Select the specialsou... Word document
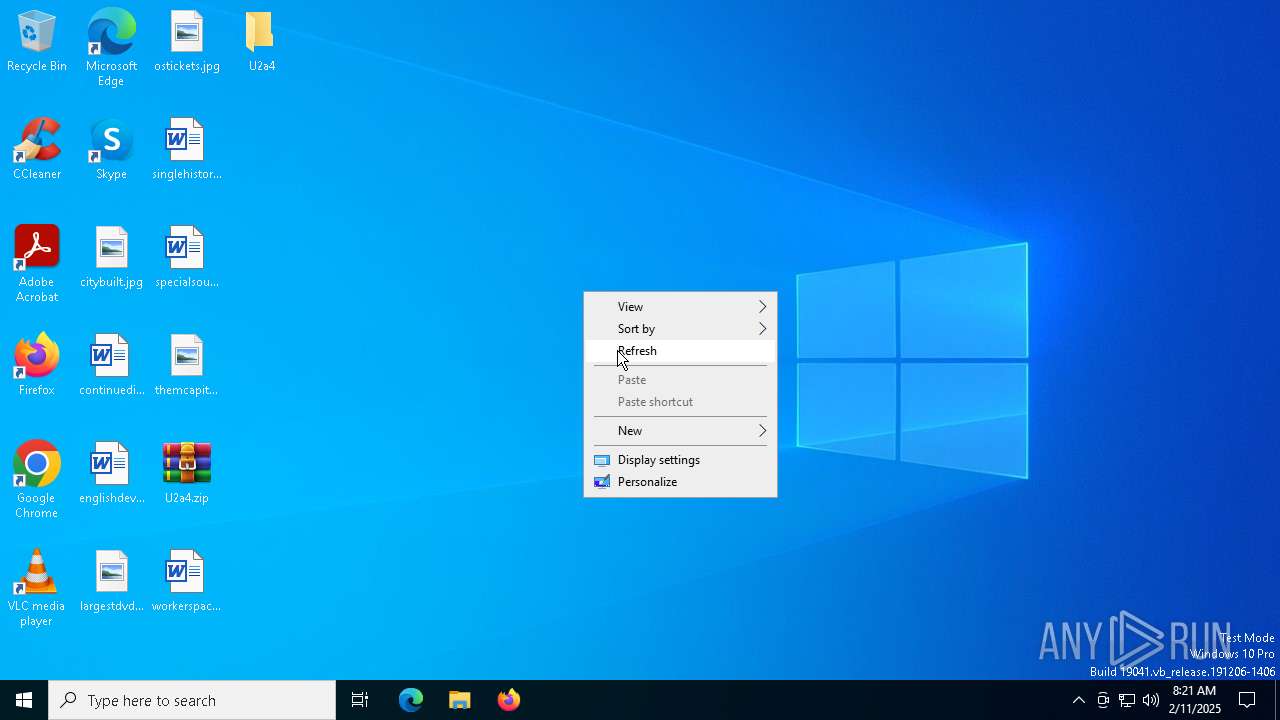 [x=187, y=258]
